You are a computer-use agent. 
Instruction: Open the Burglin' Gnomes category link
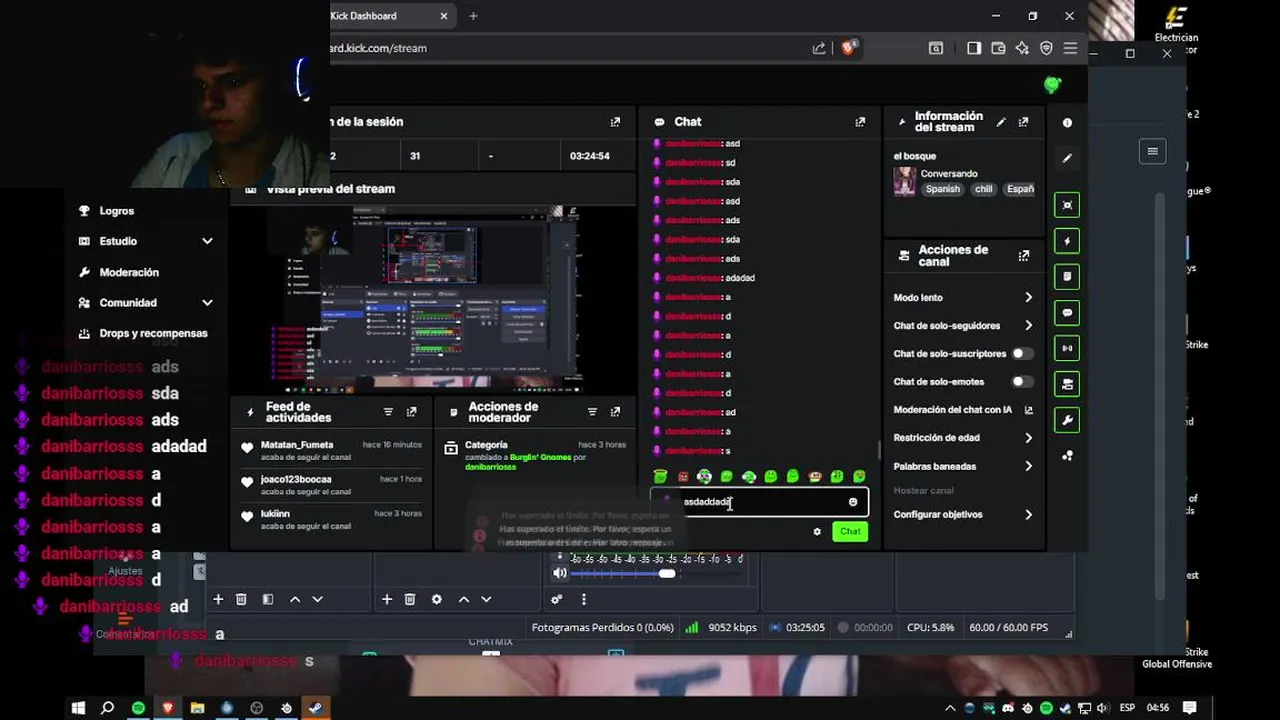coord(541,457)
